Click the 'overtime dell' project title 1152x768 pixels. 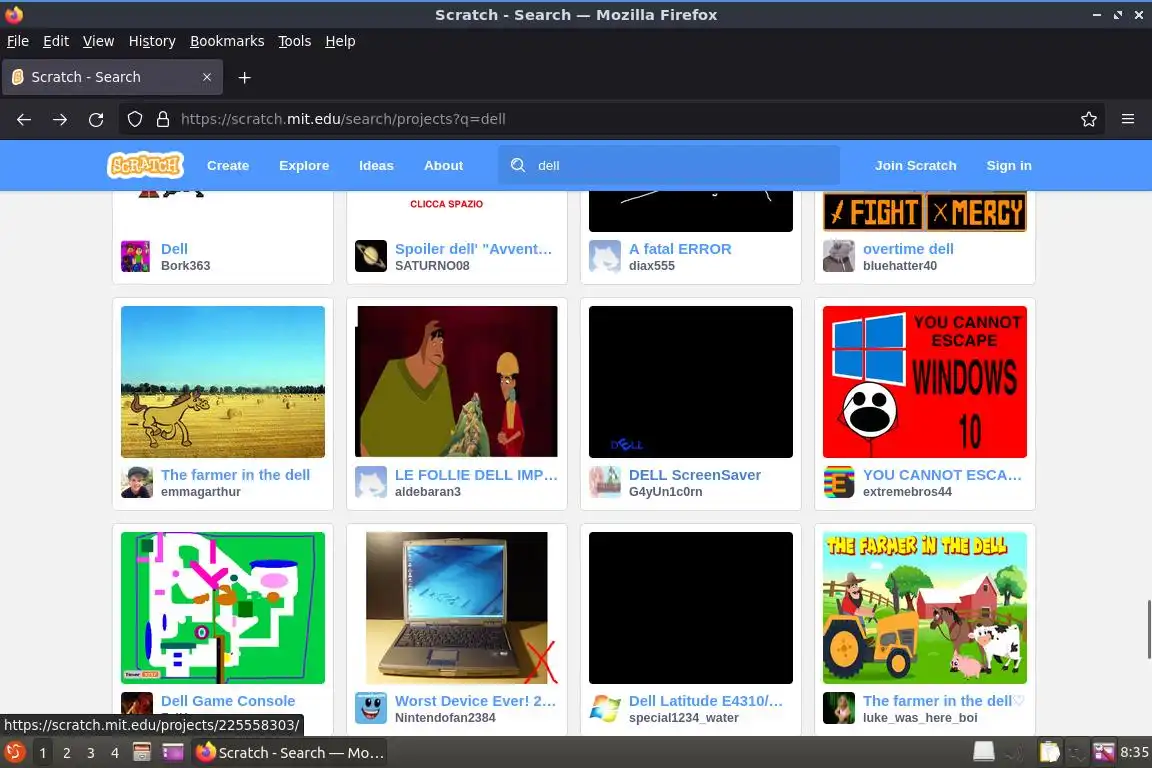coord(908,248)
